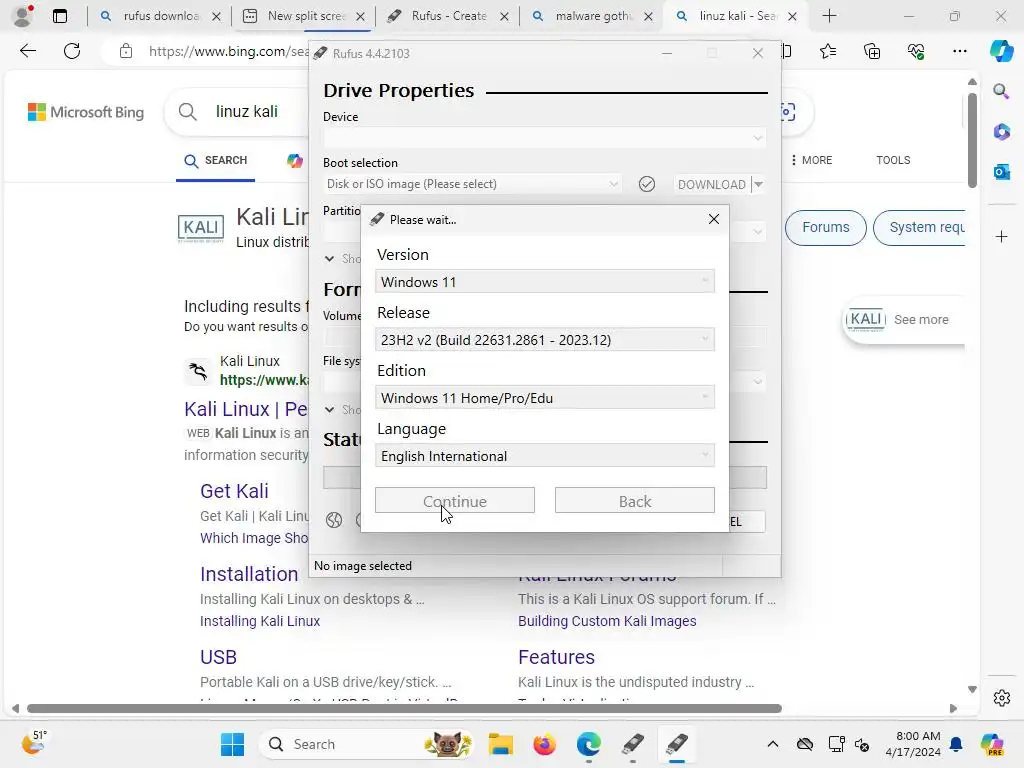
Task: Open Edge Collections icon
Action: tap(872, 51)
